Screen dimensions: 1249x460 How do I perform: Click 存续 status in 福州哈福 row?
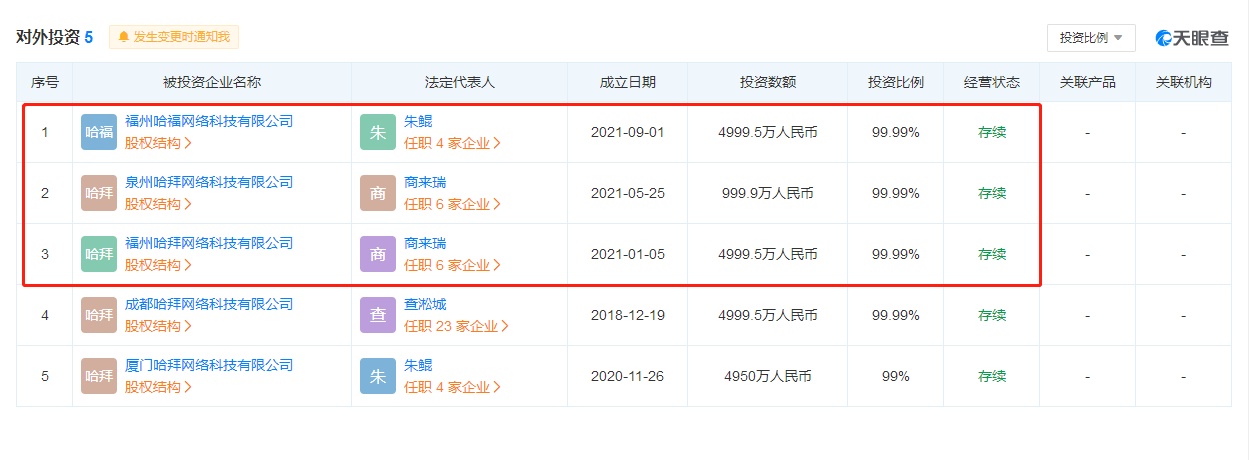(992, 132)
